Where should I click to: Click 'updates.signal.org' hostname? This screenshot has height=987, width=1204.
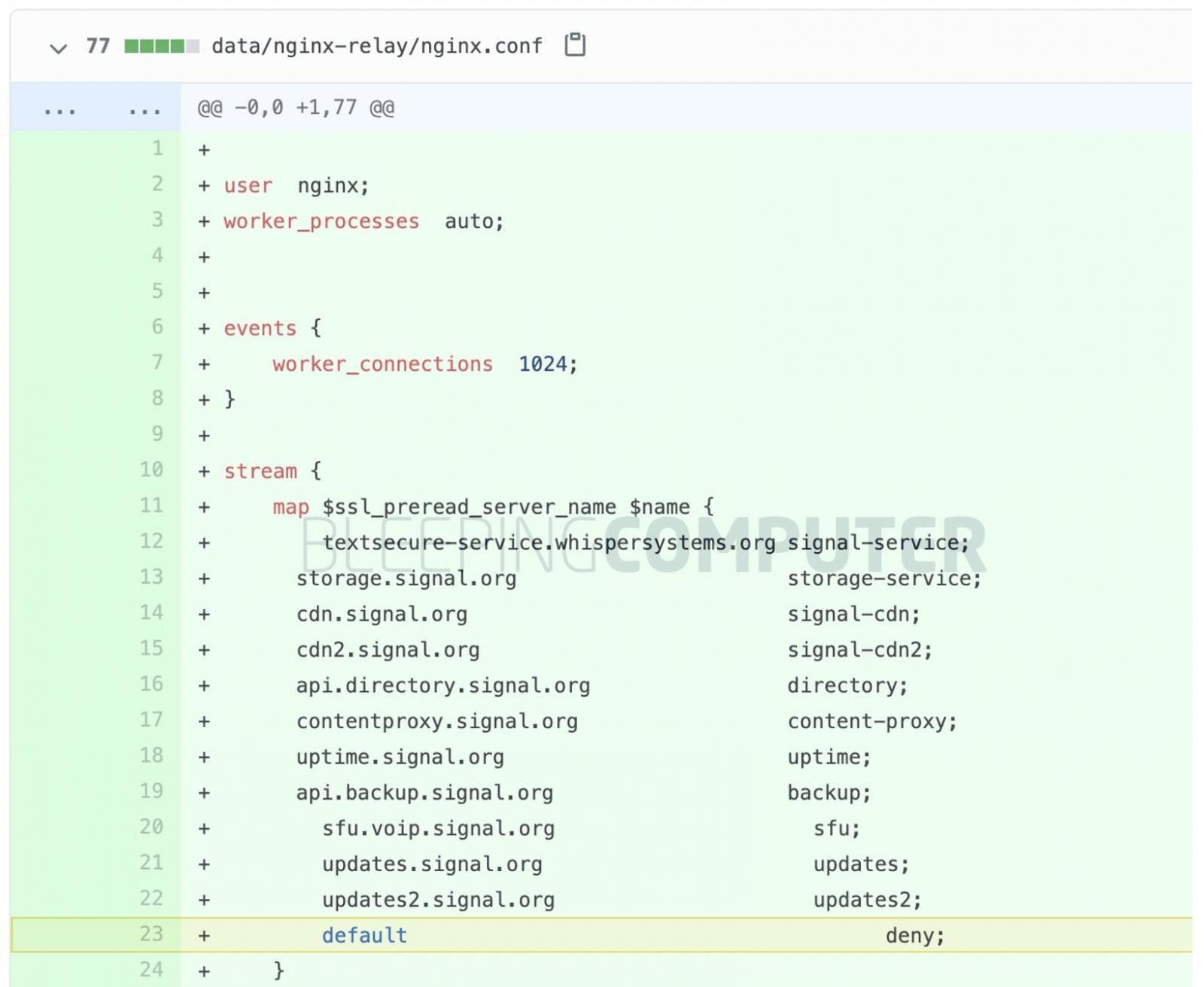(432, 864)
